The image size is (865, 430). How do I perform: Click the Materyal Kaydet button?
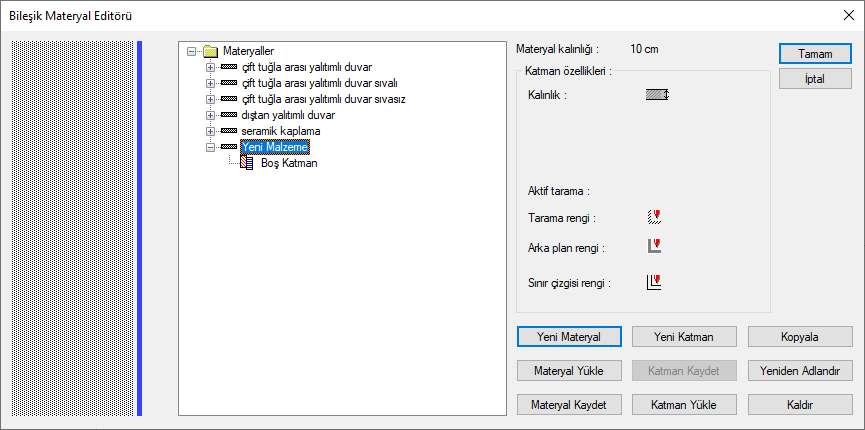[x=569, y=405]
